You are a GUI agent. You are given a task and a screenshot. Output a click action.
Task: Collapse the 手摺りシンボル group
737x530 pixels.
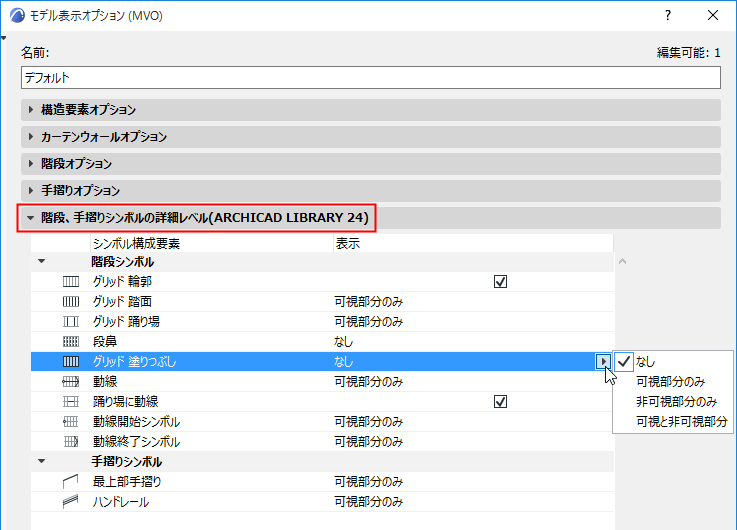tap(42, 461)
